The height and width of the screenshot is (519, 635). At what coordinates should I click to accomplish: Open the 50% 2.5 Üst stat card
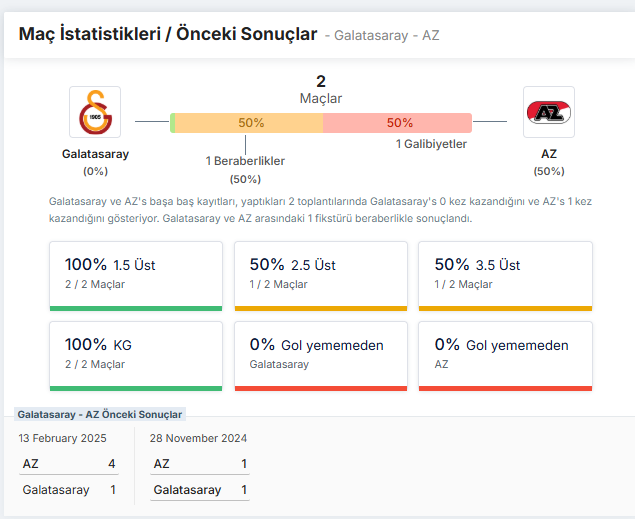pyautogui.click(x=321, y=276)
